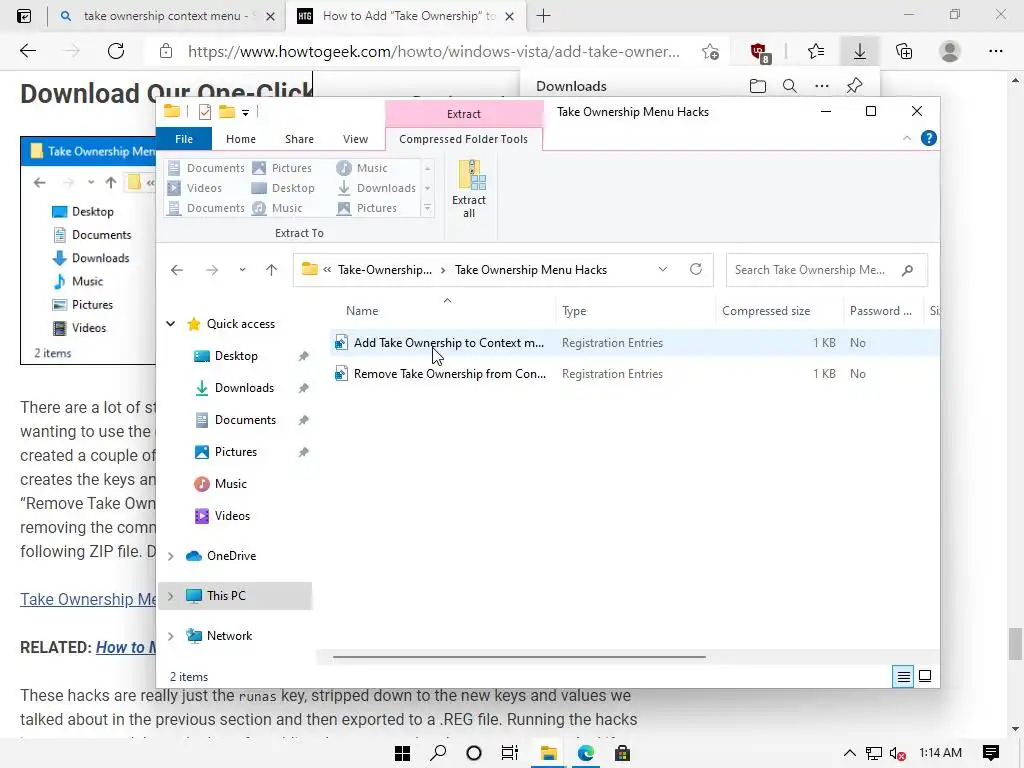Go back in File Explorer
The image size is (1024, 768).
[x=177, y=270]
